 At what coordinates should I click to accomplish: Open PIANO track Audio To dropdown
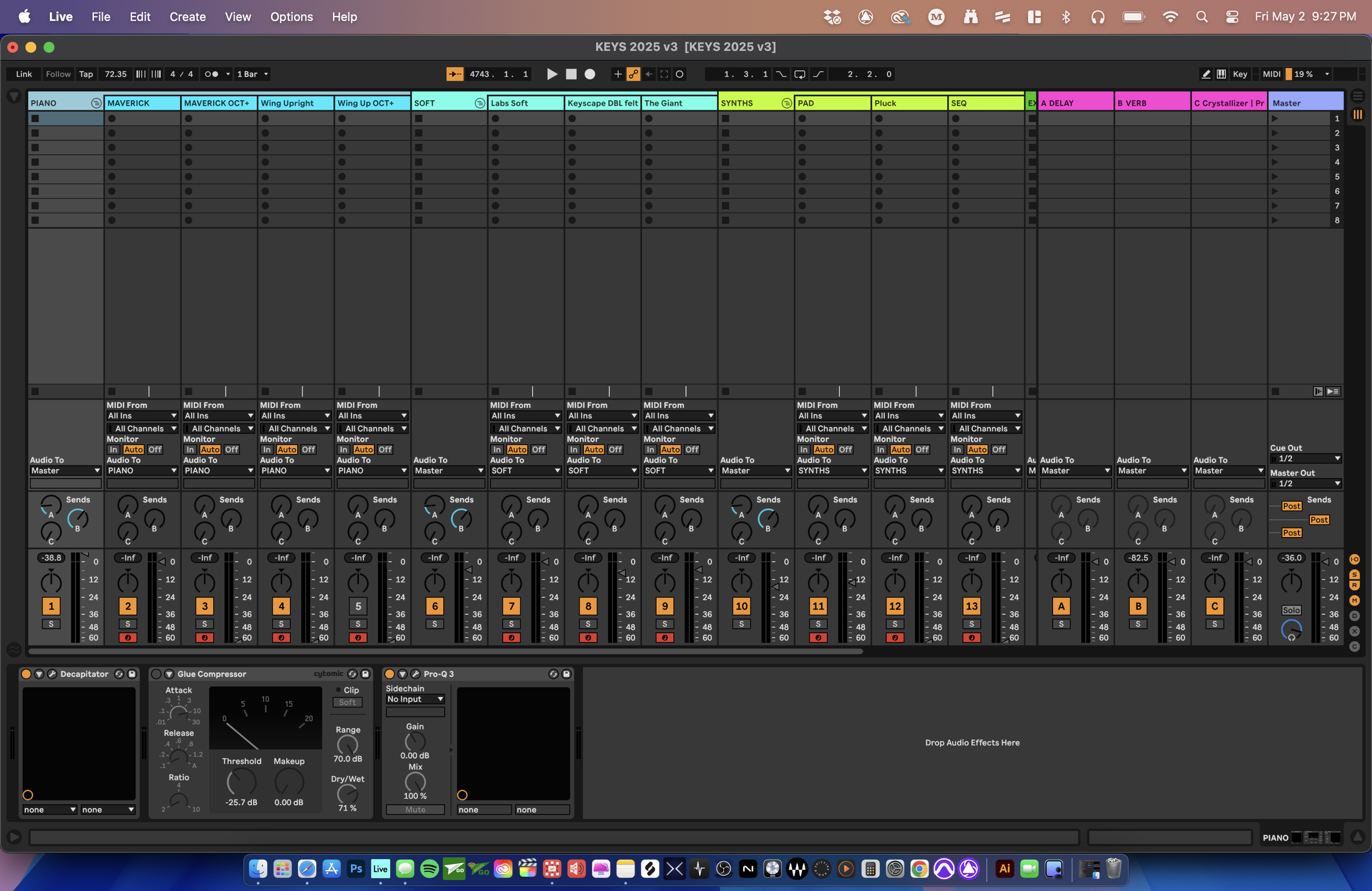click(65, 470)
